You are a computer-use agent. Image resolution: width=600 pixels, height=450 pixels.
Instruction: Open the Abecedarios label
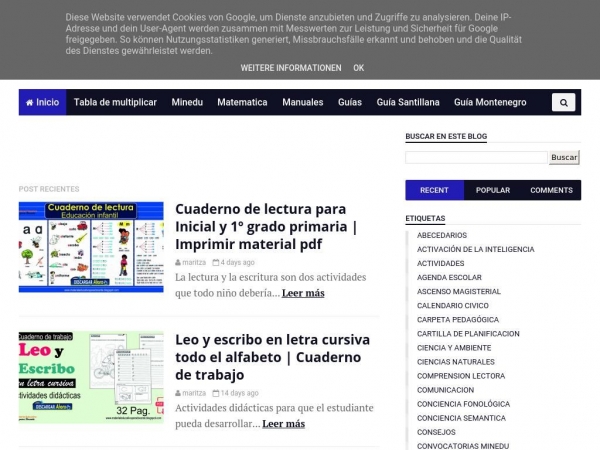442,235
